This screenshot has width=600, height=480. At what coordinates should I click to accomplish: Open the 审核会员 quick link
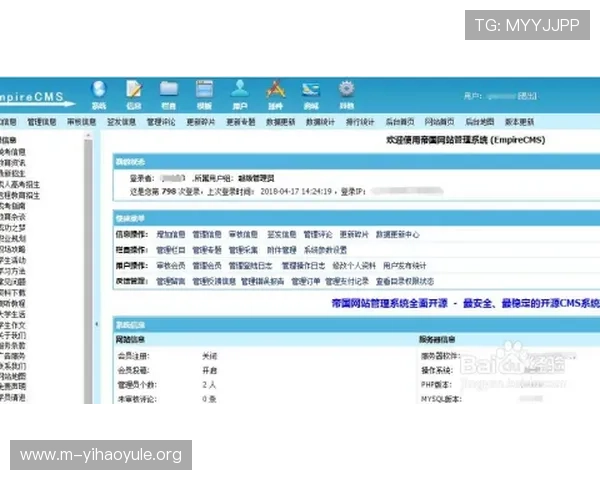tap(171, 266)
